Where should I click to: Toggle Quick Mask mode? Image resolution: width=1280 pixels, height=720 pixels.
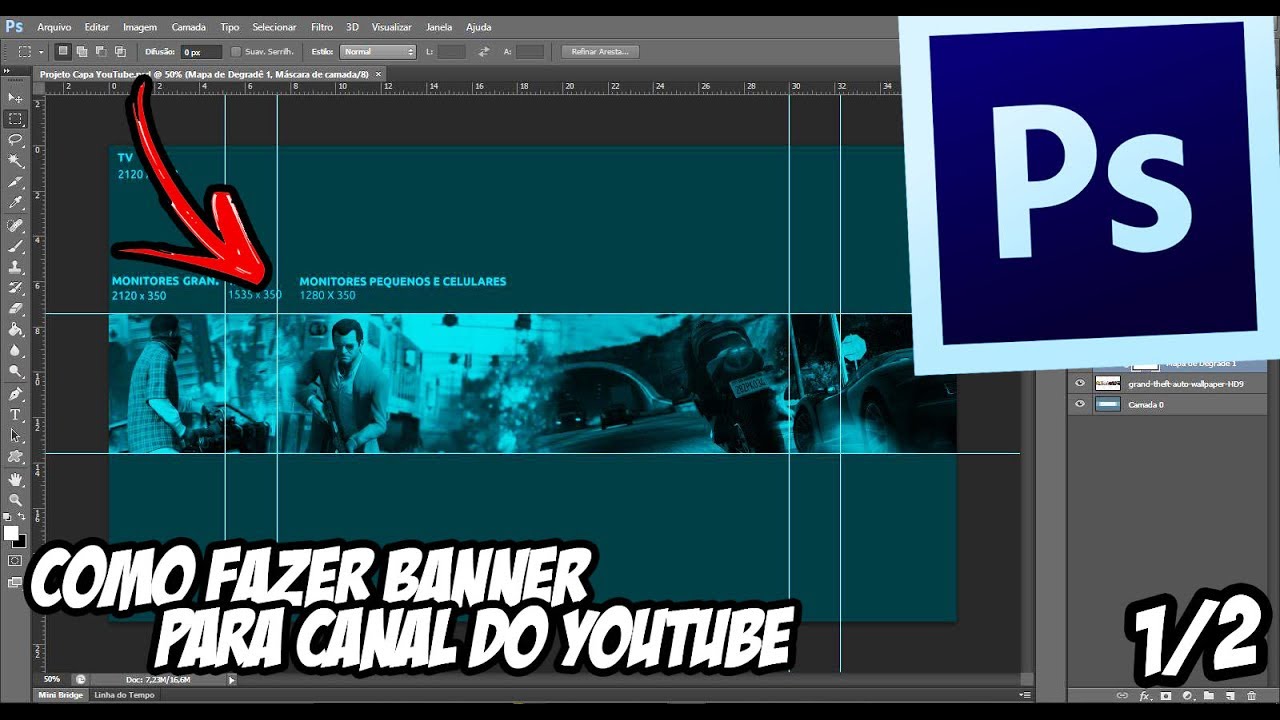[x=15, y=561]
